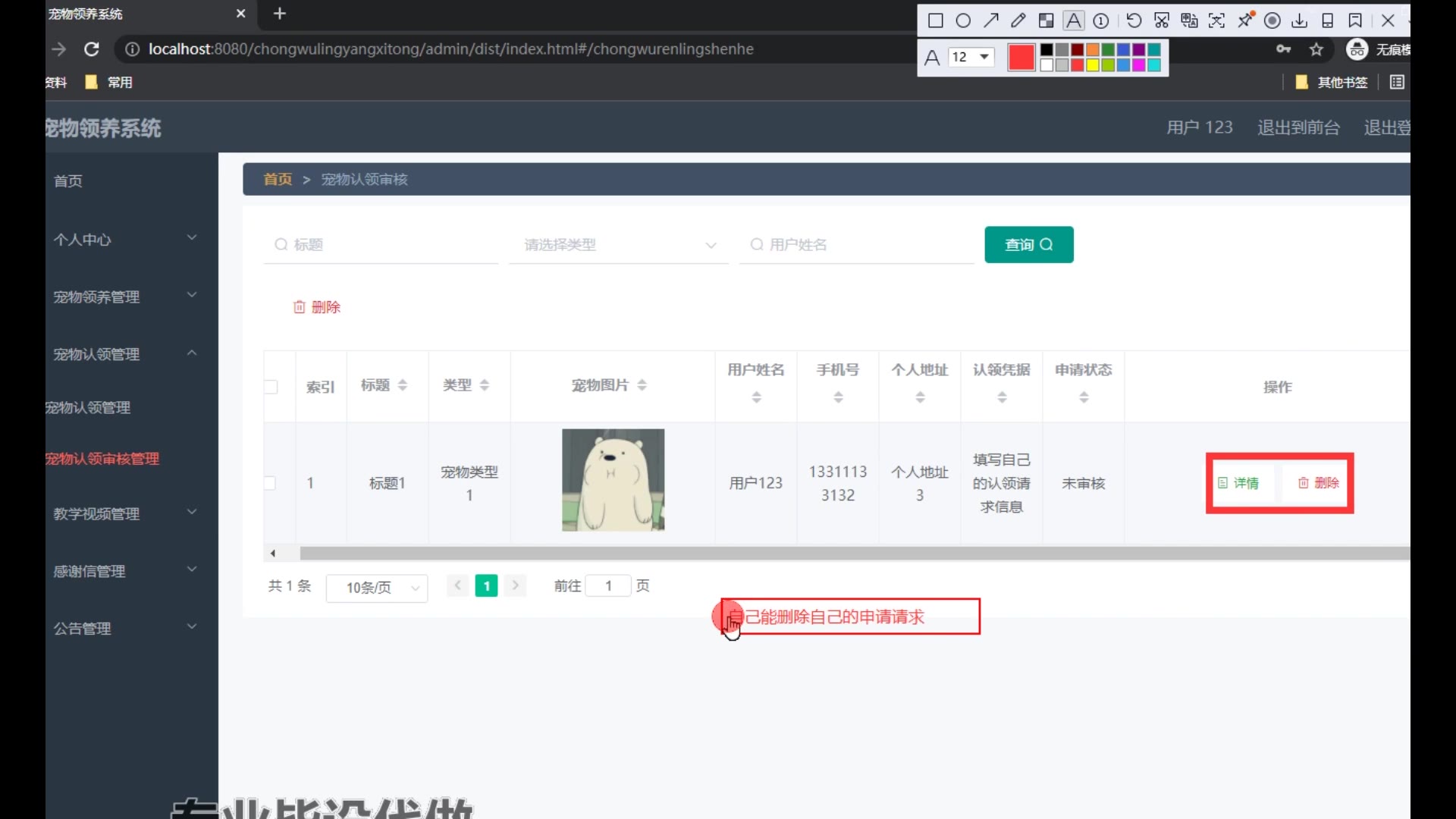Click the pin screenshot icon
The width and height of the screenshot is (1456, 819).
point(1245,20)
